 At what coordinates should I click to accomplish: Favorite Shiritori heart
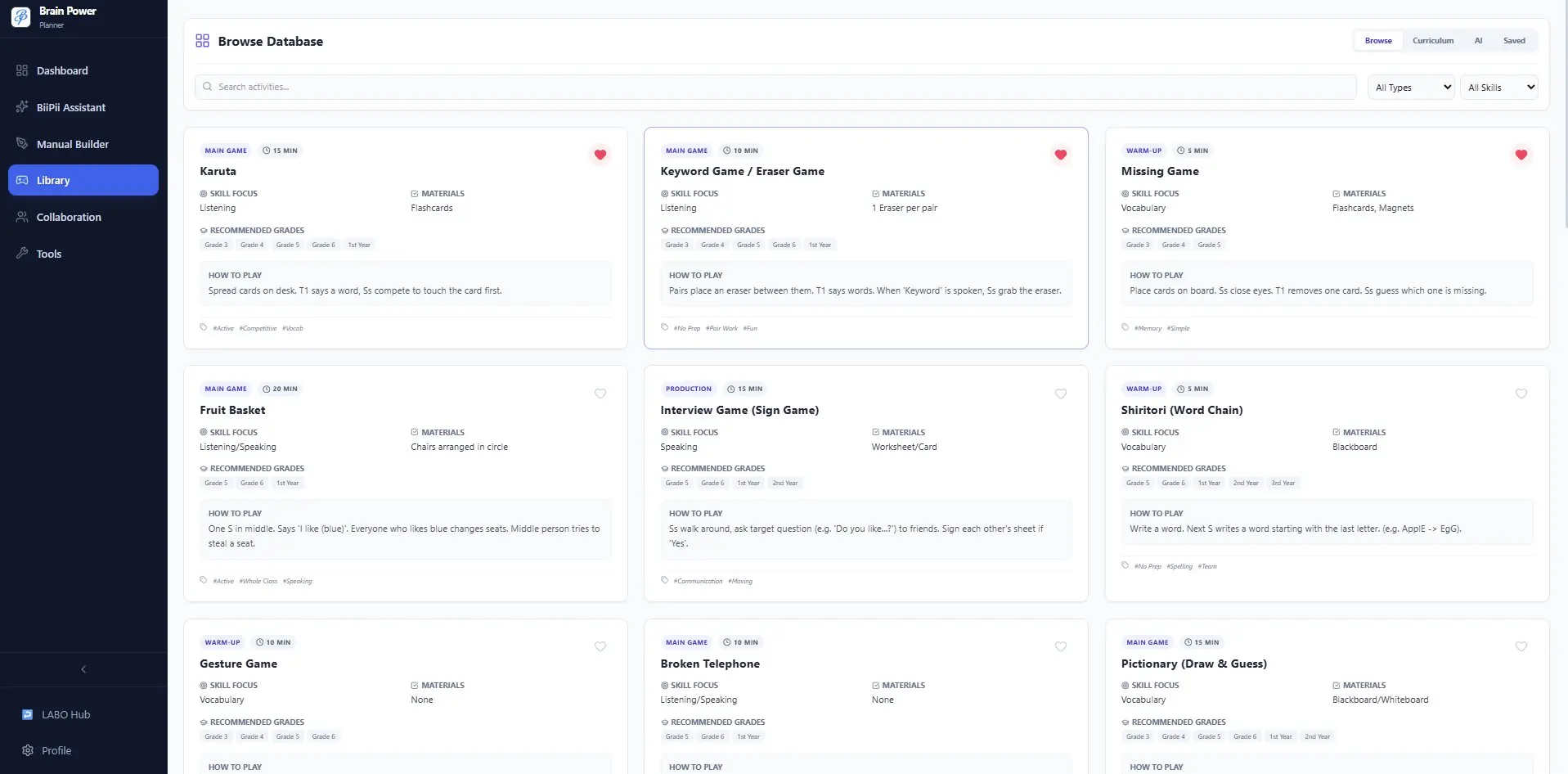1521,394
